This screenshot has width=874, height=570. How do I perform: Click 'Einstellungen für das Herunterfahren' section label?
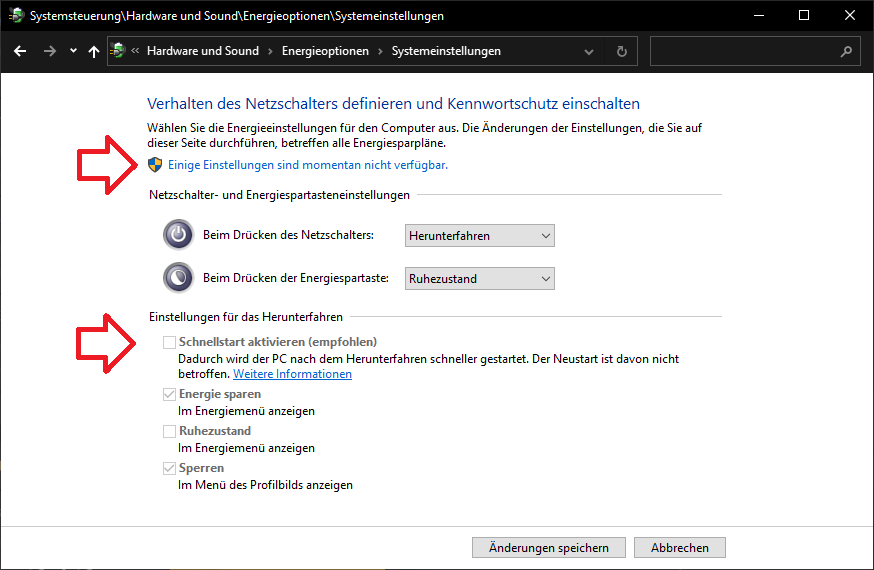(x=246, y=317)
